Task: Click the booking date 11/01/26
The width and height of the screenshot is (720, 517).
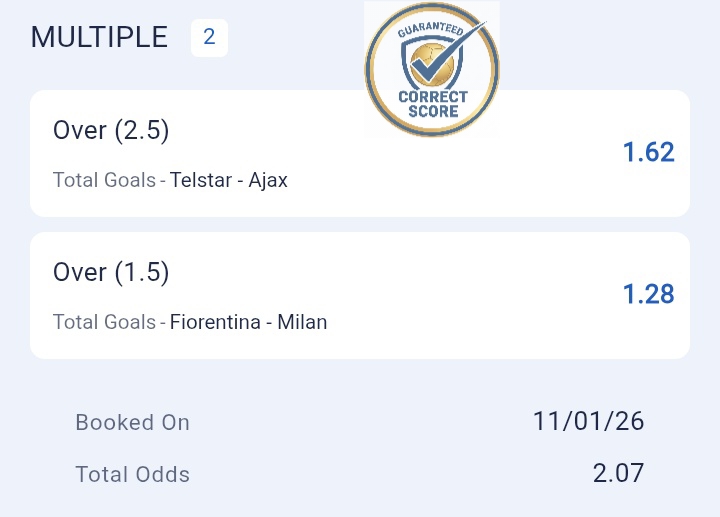Action: pyautogui.click(x=588, y=421)
